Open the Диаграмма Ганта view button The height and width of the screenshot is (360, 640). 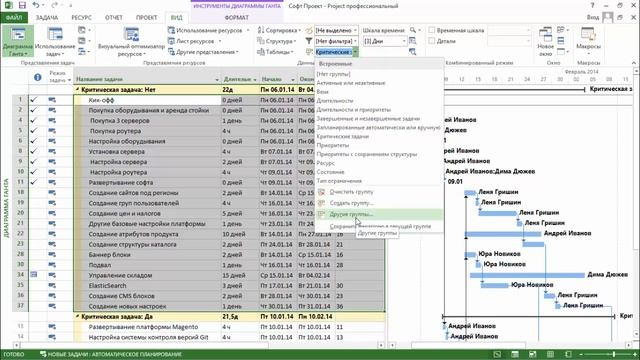(18, 42)
